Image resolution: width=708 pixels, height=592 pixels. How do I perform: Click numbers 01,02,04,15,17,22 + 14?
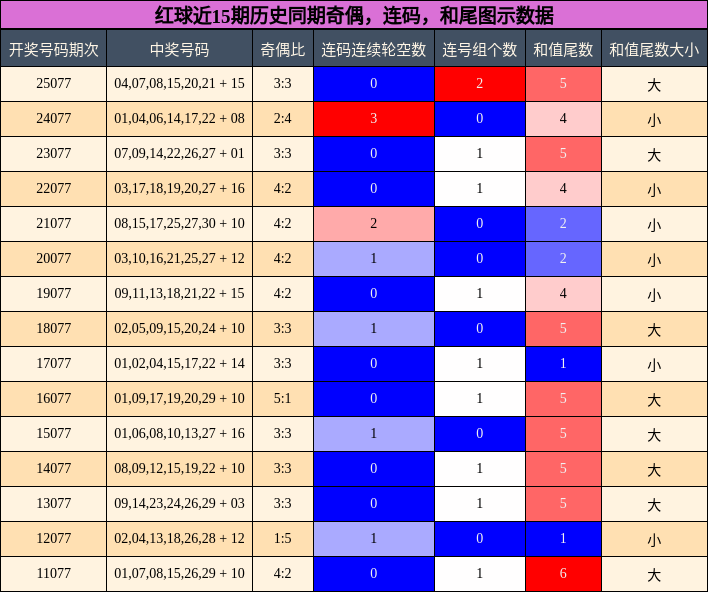click(x=179, y=364)
